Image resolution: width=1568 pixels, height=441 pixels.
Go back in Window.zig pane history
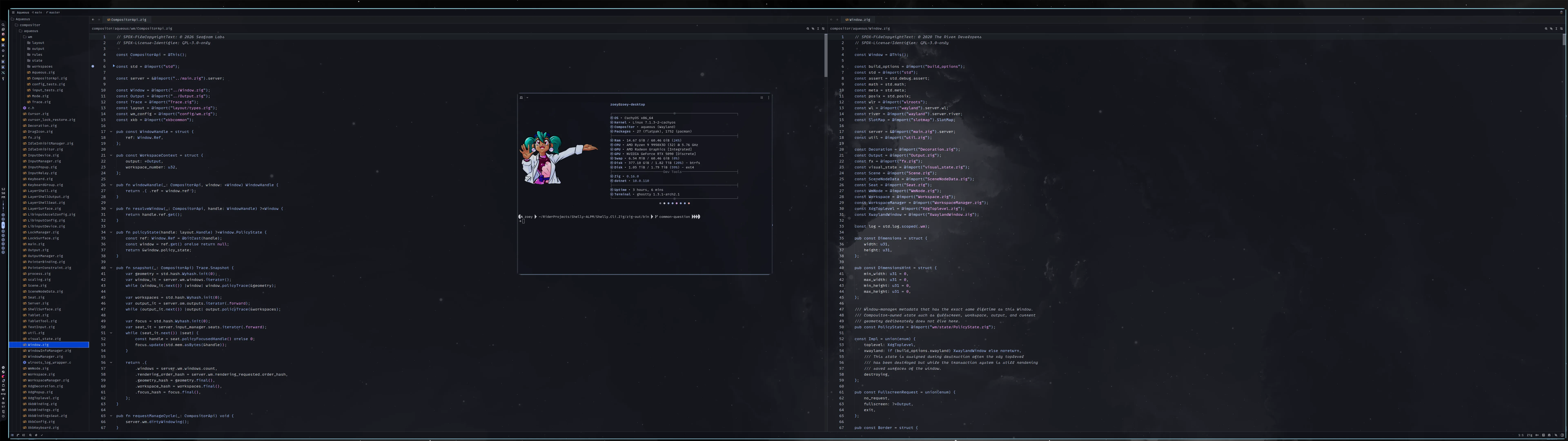pyautogui.click(x=832, y=19)
